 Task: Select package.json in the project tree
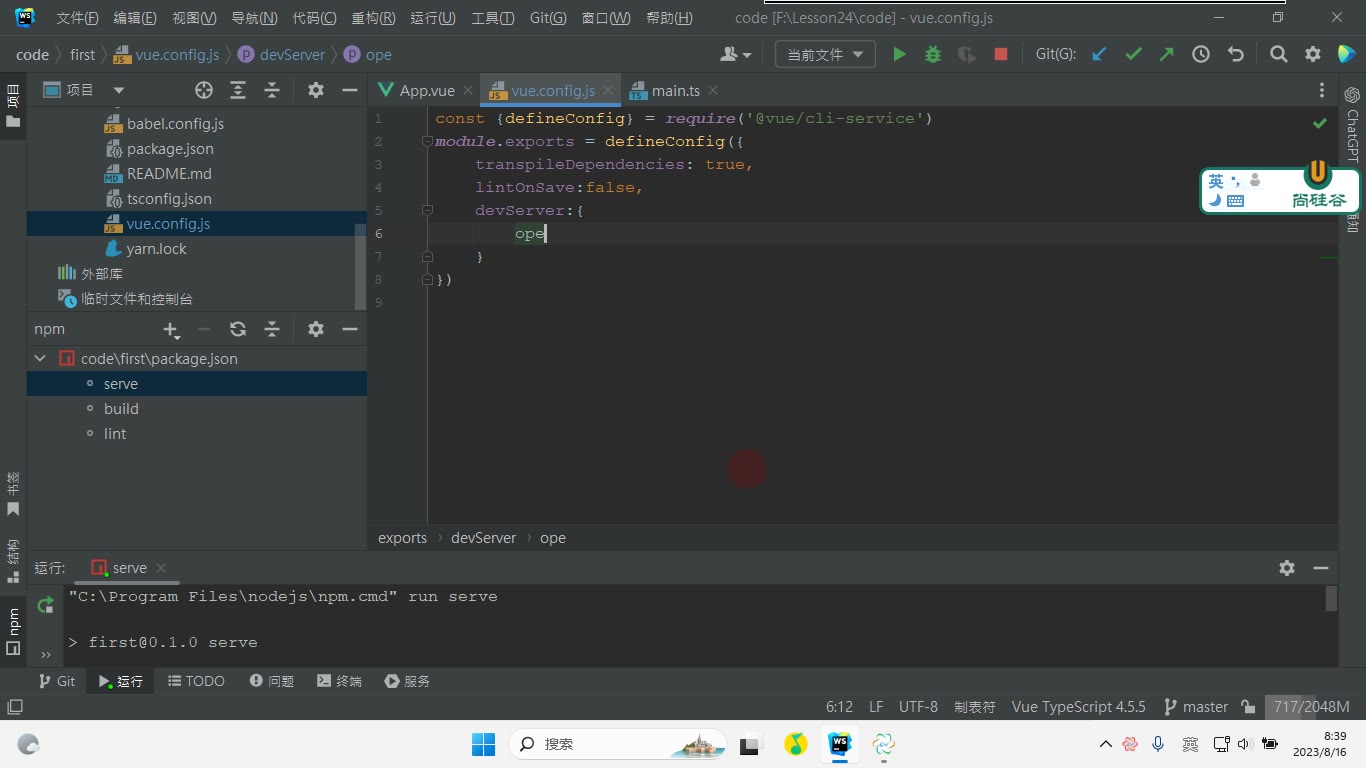(x=170, y=149)
